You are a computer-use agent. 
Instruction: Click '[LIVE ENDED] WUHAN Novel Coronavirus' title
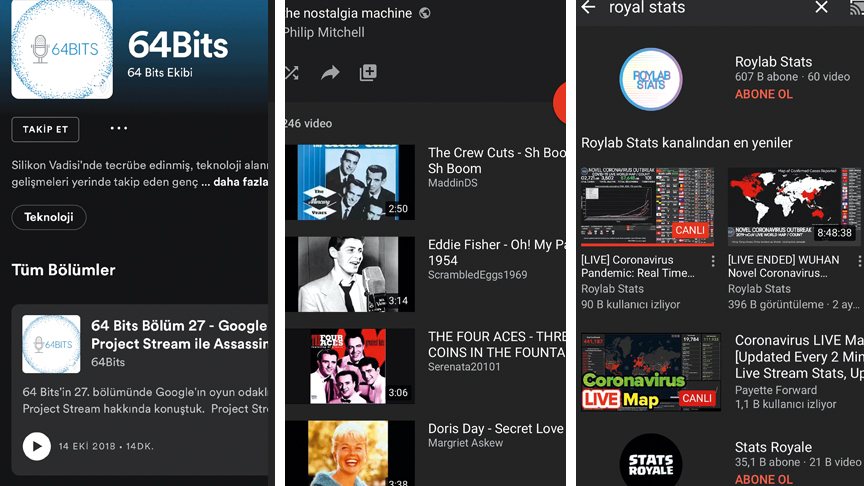point(784,266)
